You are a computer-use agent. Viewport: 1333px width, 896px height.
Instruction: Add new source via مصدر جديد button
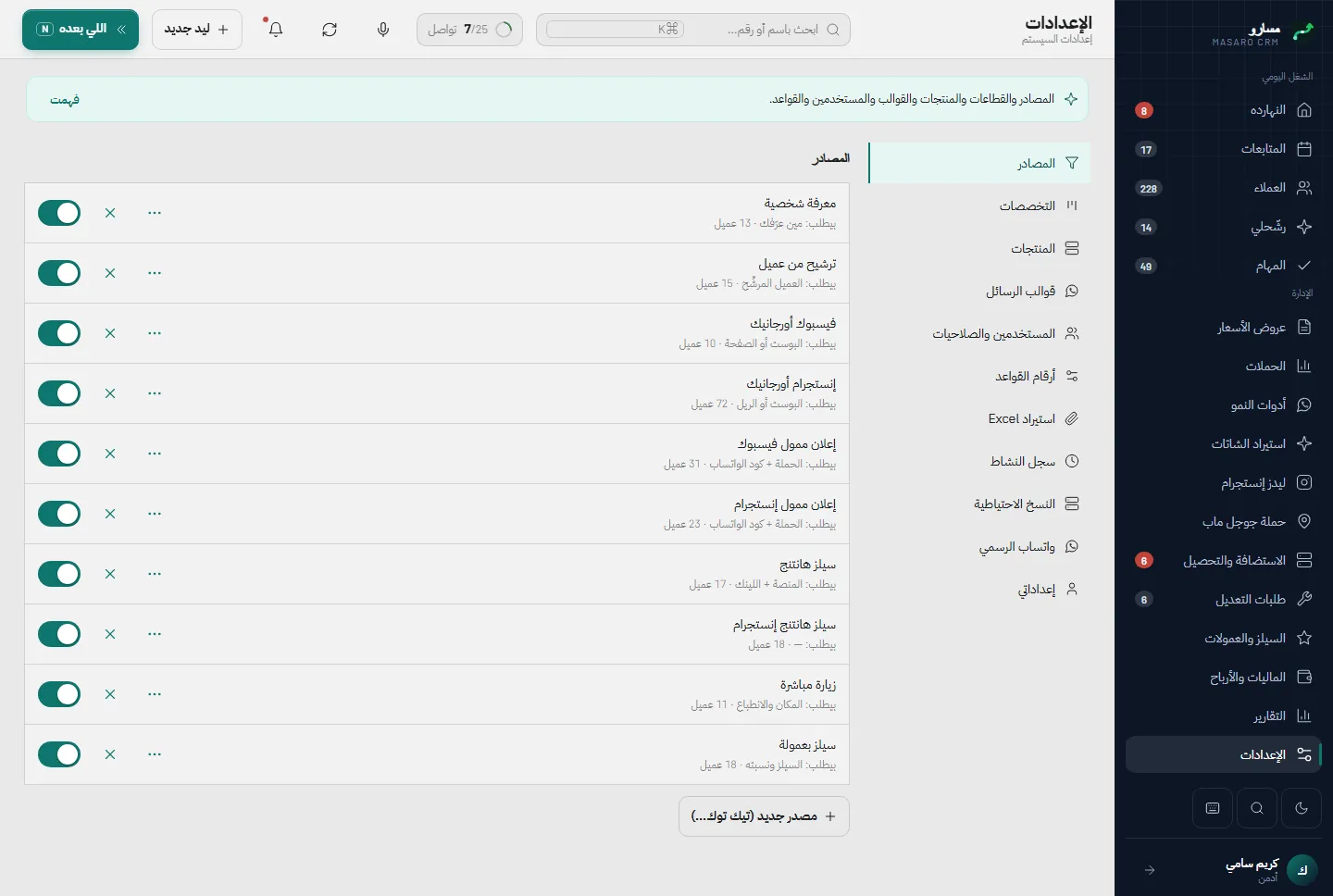764,816
